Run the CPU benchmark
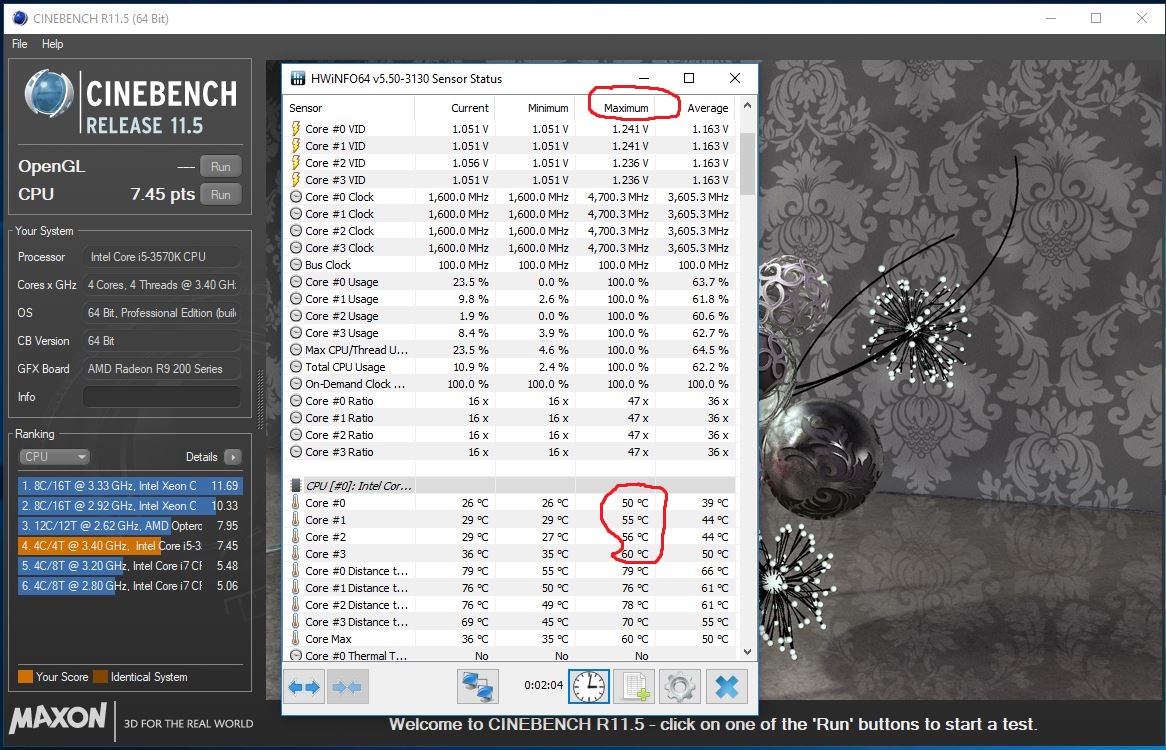The height and width of the screenshot is (750, 1166). pyautogui.click(x=220, y=195)
